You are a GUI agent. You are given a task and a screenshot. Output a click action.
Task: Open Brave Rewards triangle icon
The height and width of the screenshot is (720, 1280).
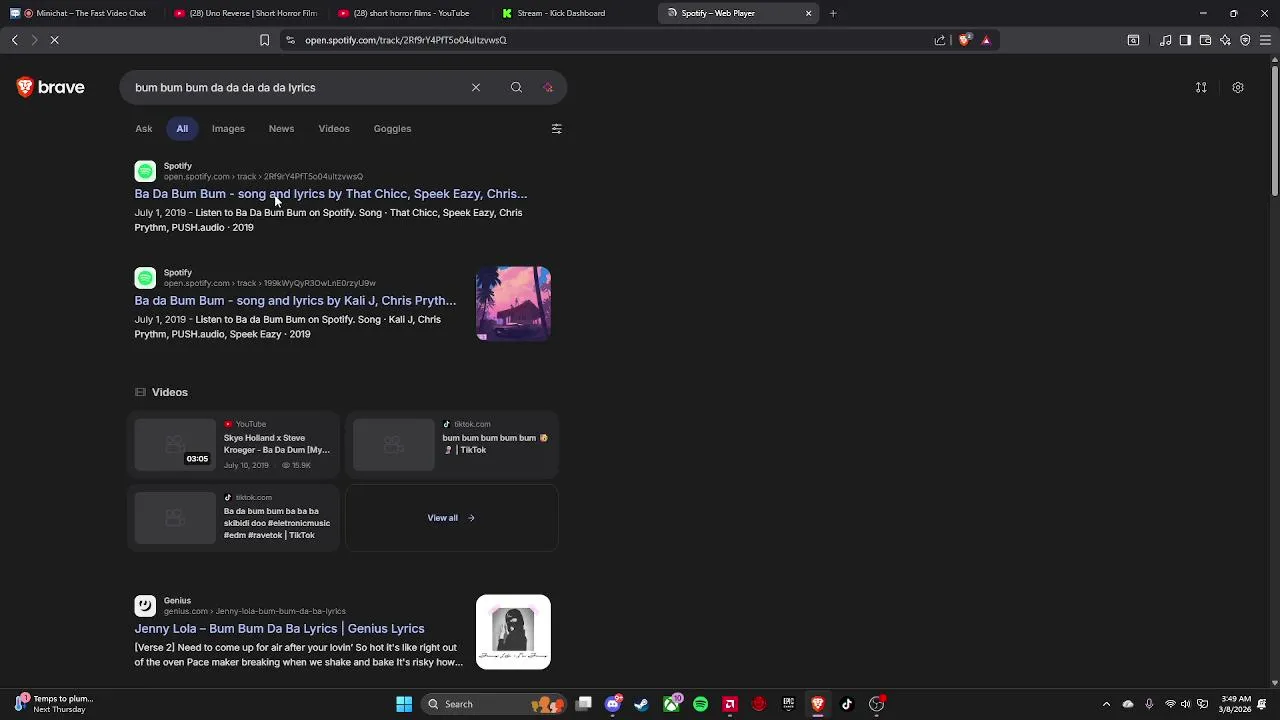986,40
